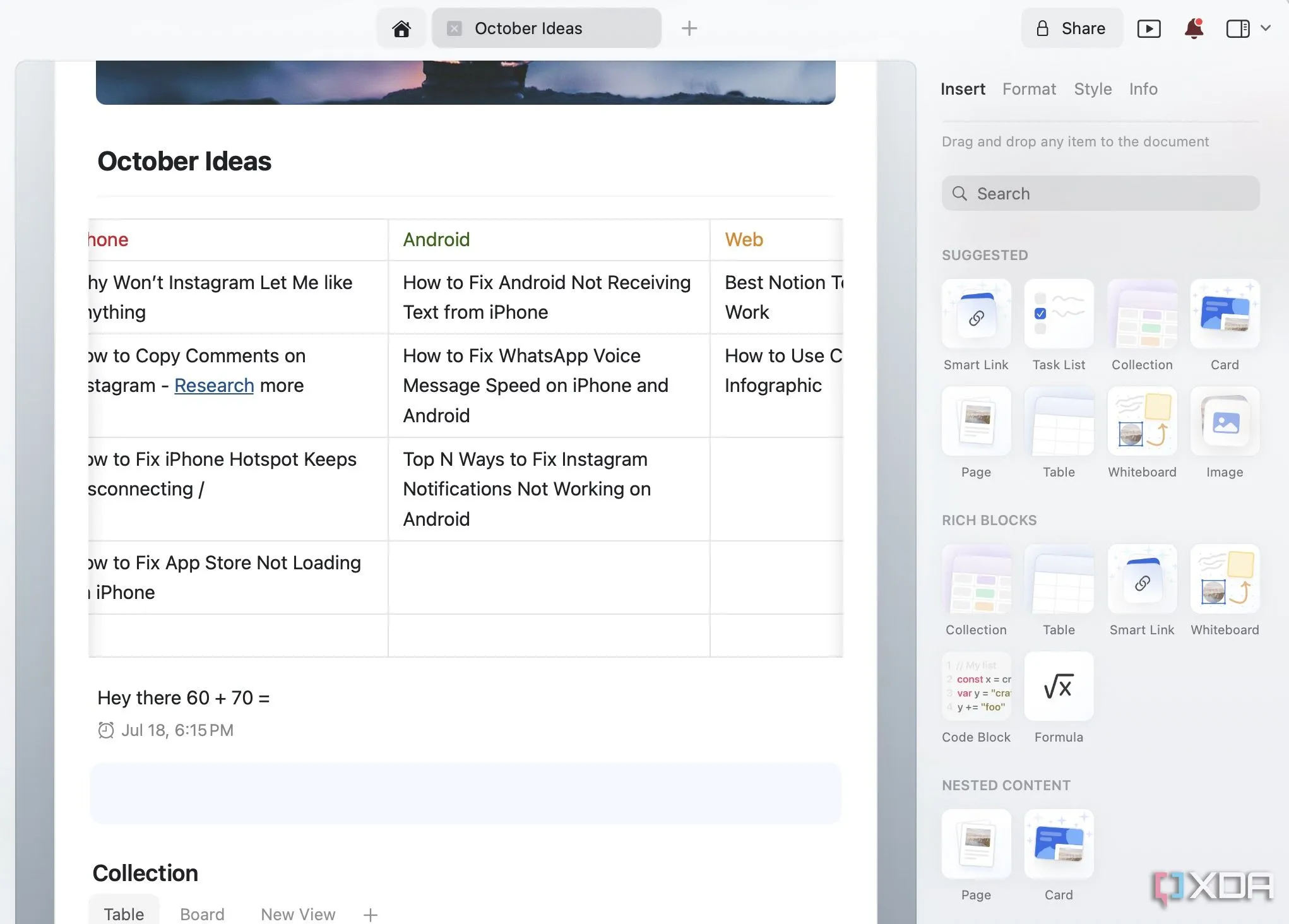Add a collection view with plus icon
The image size is (1289, 924).
371,915
